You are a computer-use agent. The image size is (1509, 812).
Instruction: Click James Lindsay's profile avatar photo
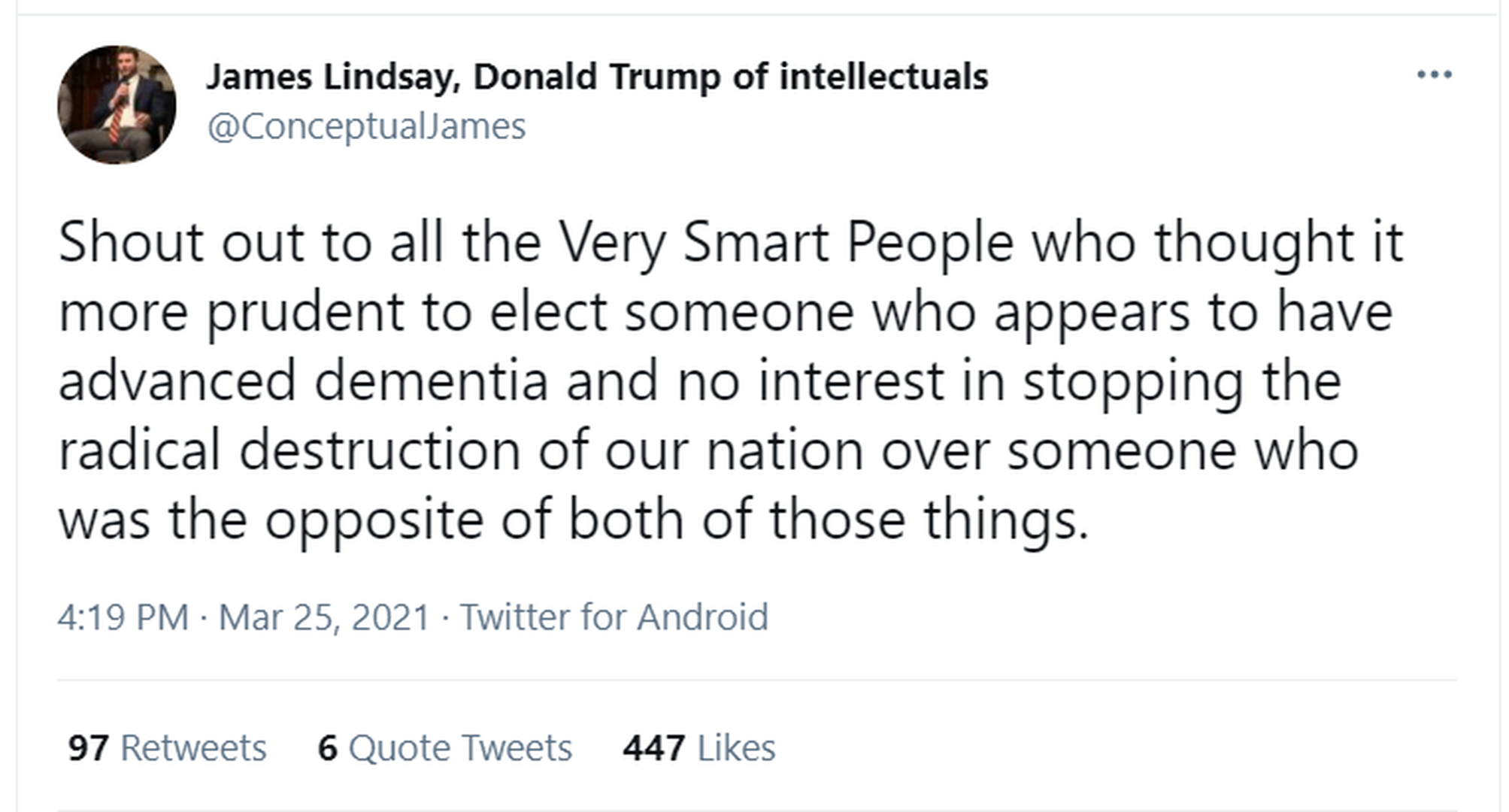pos(117,105)
